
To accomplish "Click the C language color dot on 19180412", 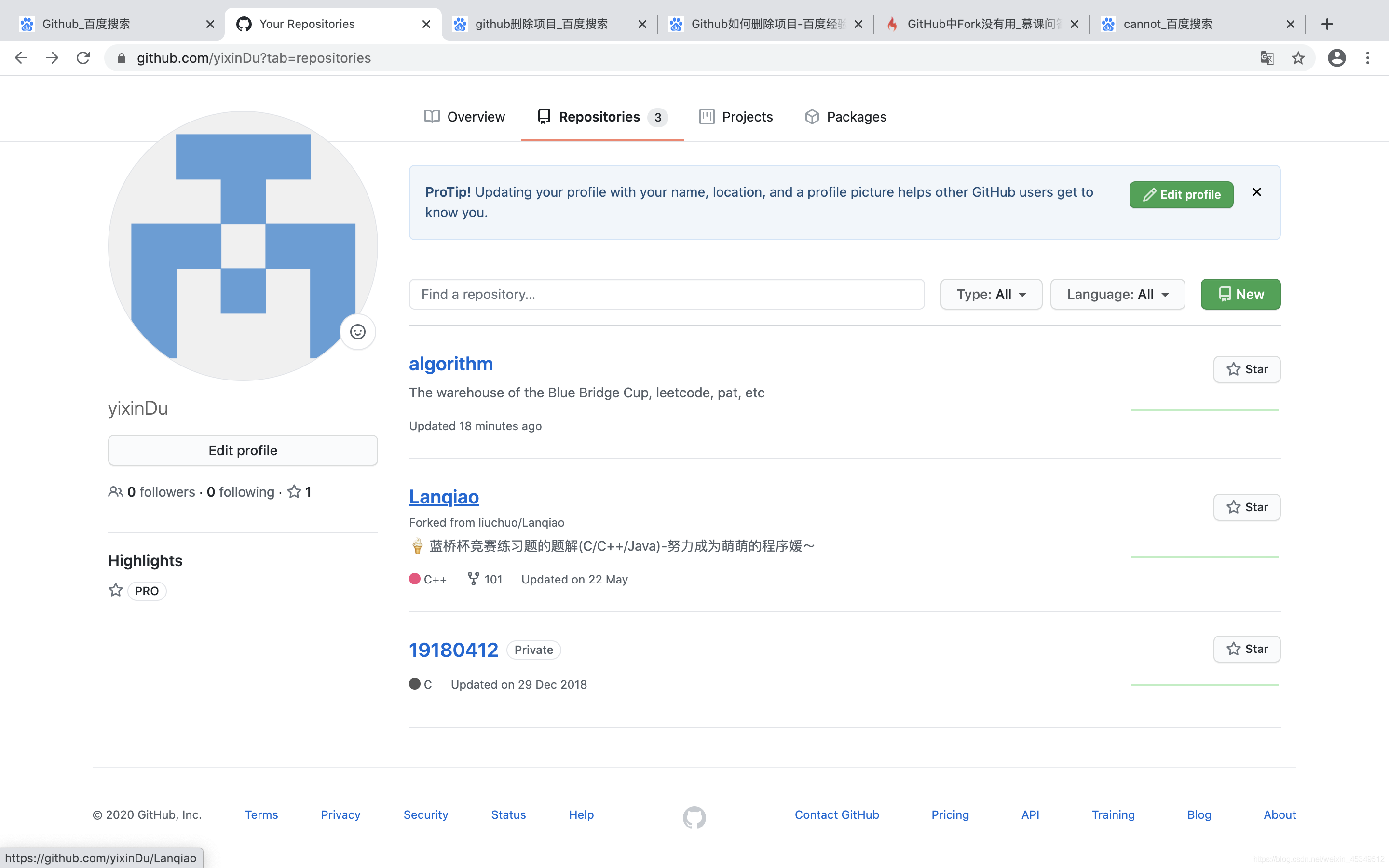I will (415, 684).
